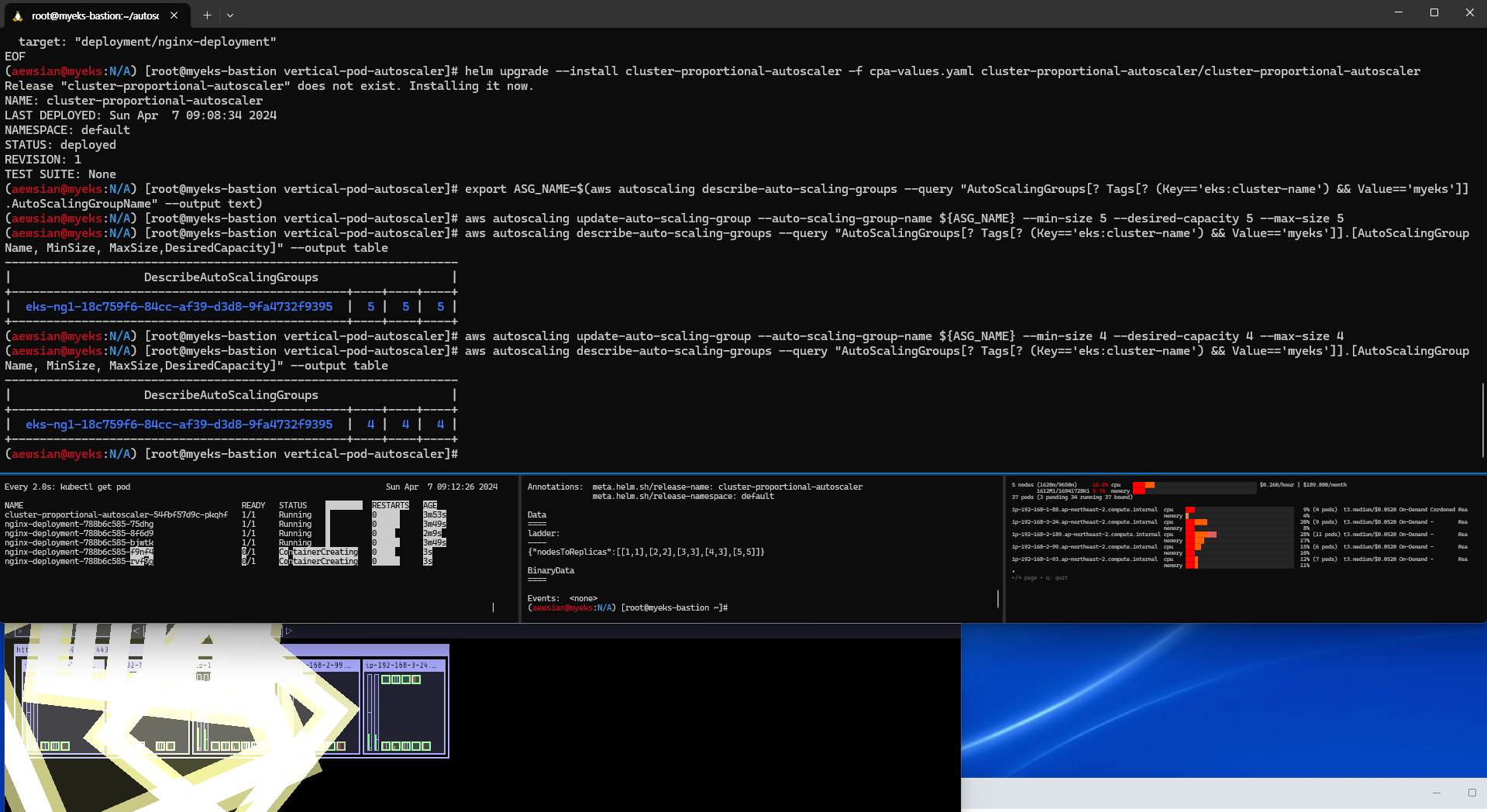Select the root@myeks-bastion terminal tab
Screen dimensions: 1487x812
tap(95, 15)
